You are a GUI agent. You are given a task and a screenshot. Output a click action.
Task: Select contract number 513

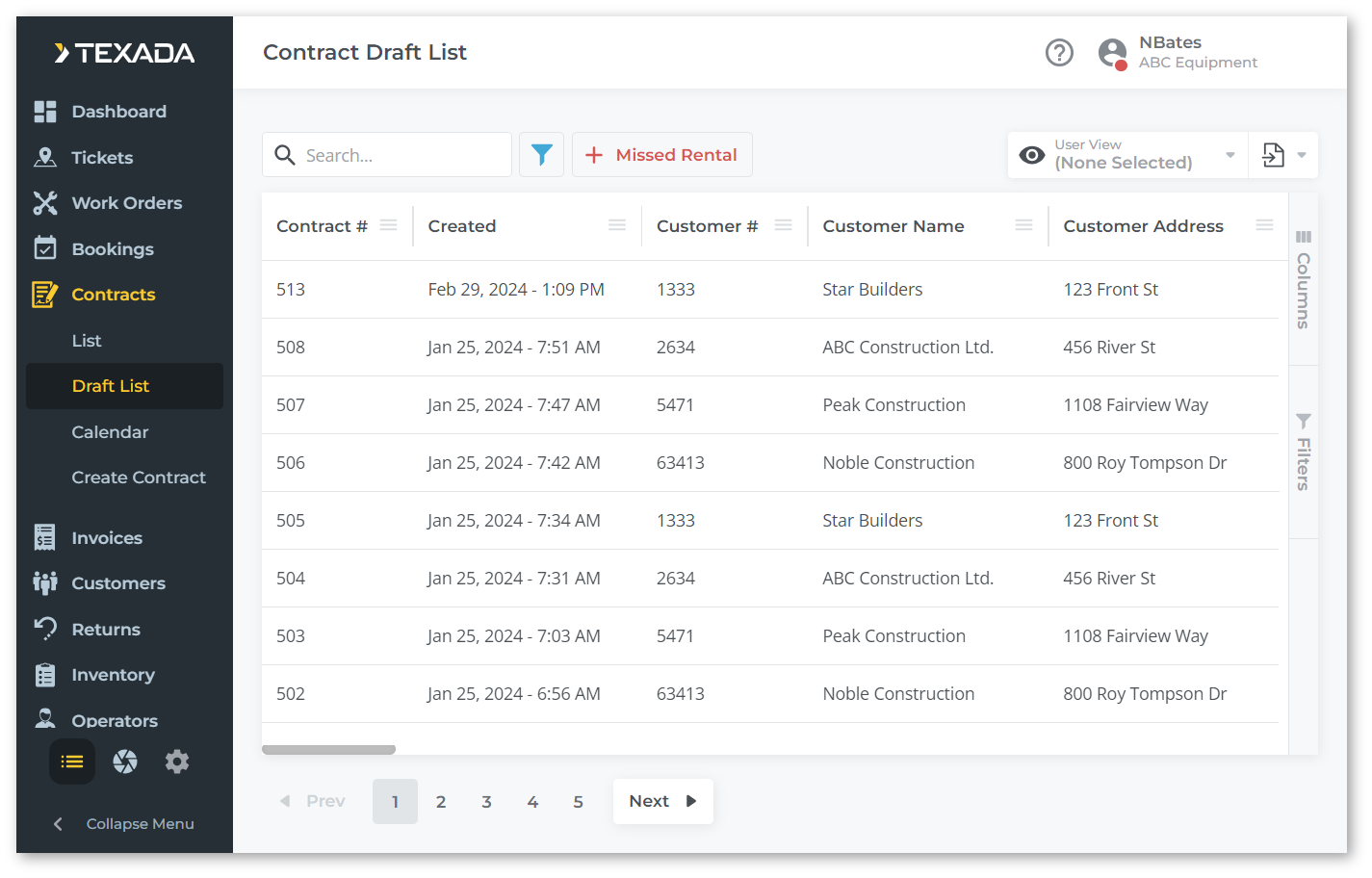(x=291, y=289)
